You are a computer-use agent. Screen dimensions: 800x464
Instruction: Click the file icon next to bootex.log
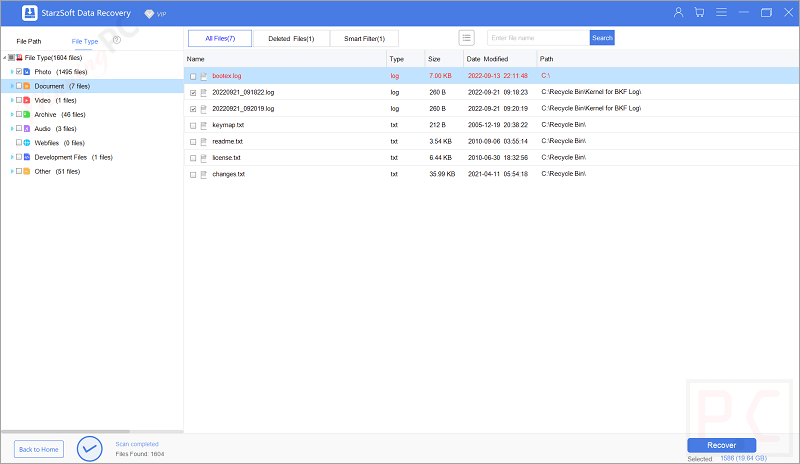(x=204, y=76)
